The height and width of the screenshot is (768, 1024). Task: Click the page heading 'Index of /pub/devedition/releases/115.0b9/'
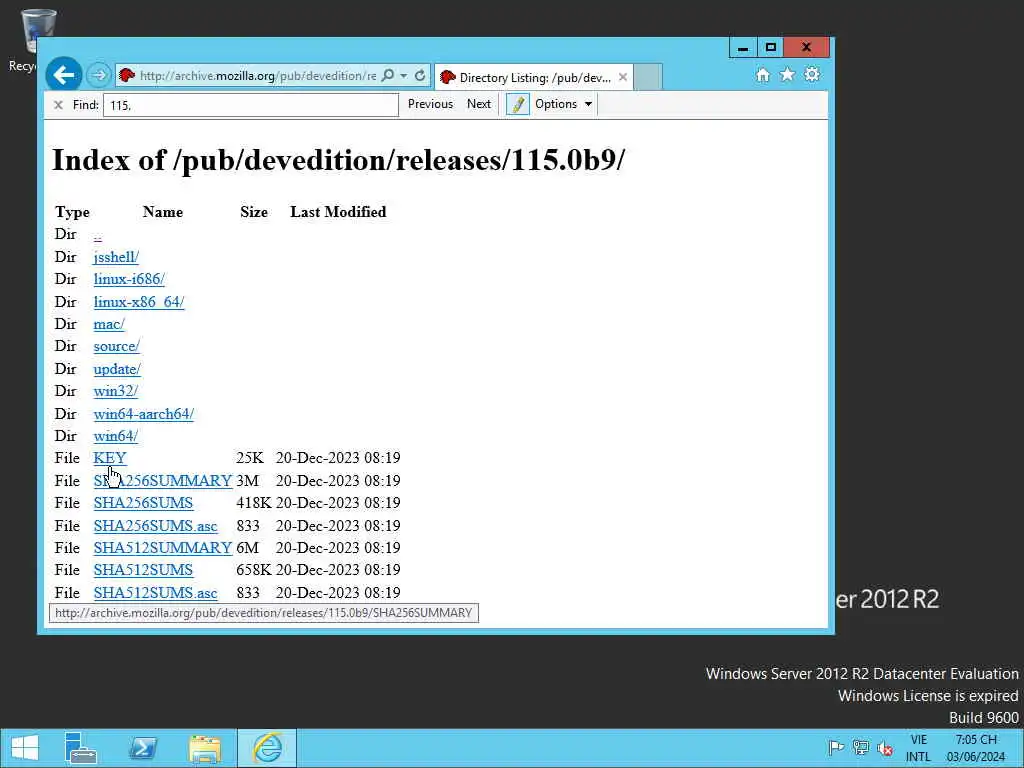click(x=338, y=160)
